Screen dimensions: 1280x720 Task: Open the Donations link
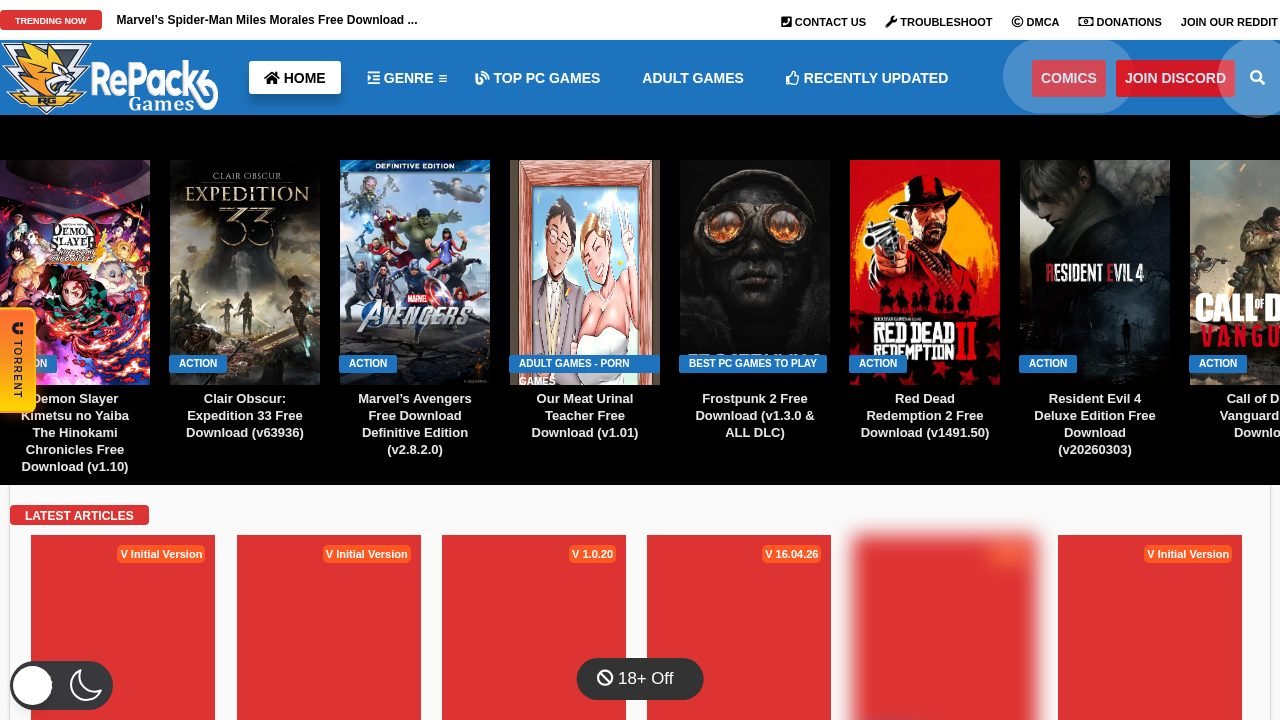tap(1120, 21)
